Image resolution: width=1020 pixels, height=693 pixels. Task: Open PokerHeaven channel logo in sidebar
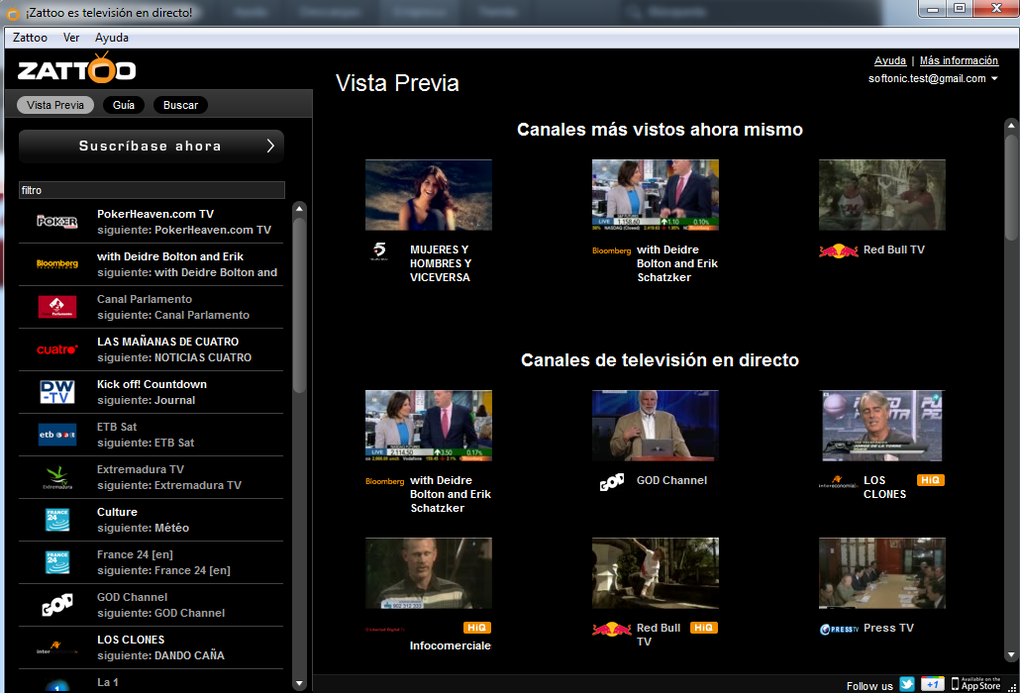coord(57,222)
